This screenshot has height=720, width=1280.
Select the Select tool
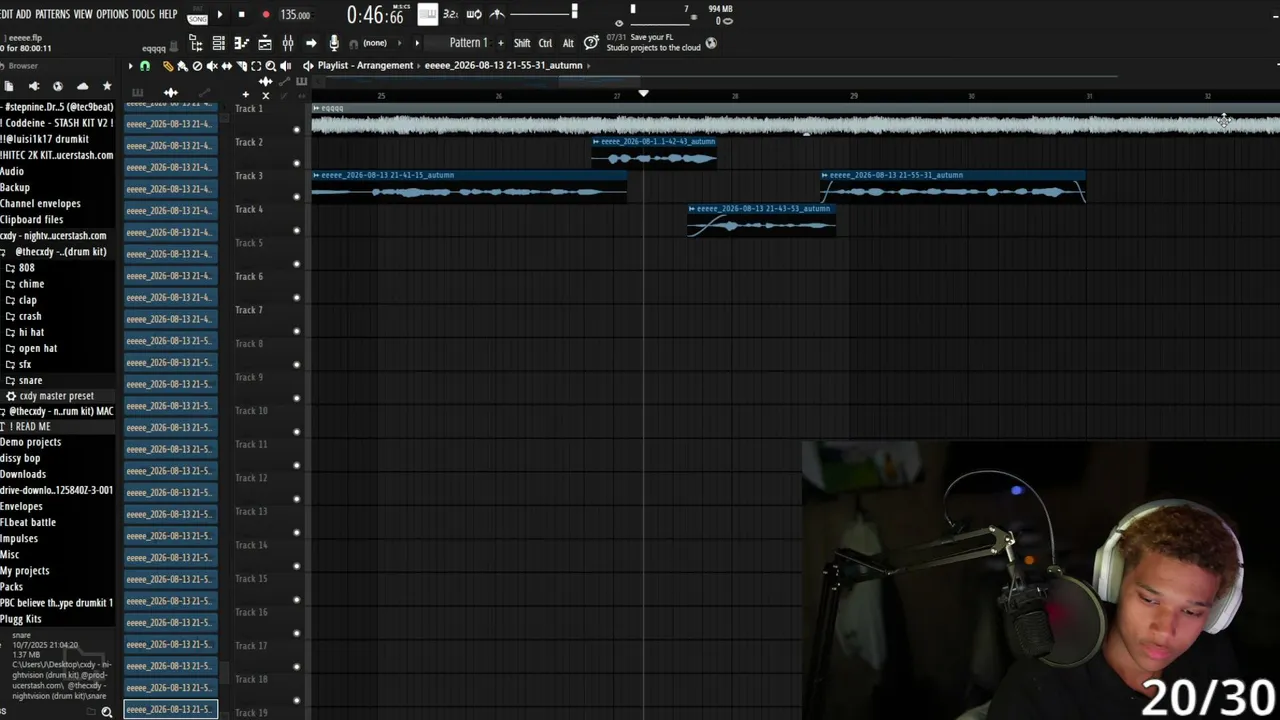pyautogui.click(x=256, y=66)
